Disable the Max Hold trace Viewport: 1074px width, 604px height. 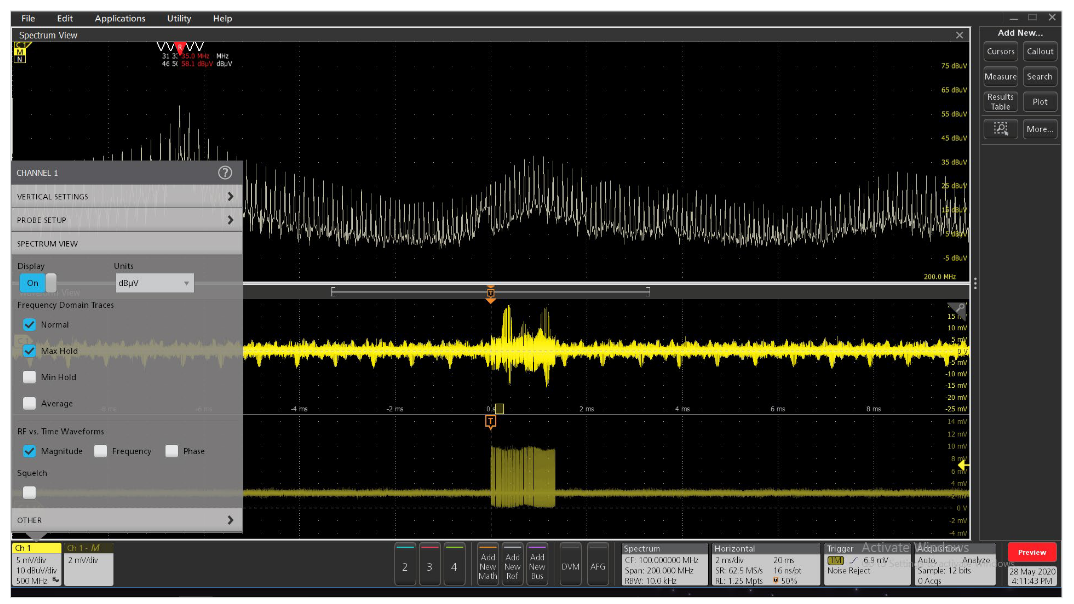click(30, 351)
